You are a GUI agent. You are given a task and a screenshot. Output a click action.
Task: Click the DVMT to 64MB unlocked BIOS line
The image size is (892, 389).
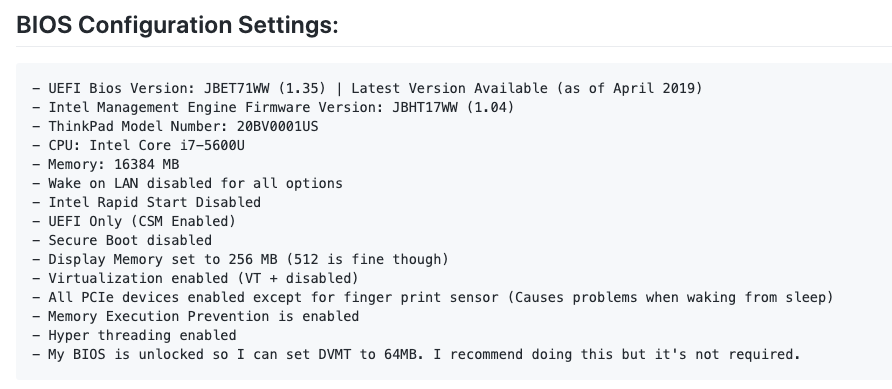416,354
